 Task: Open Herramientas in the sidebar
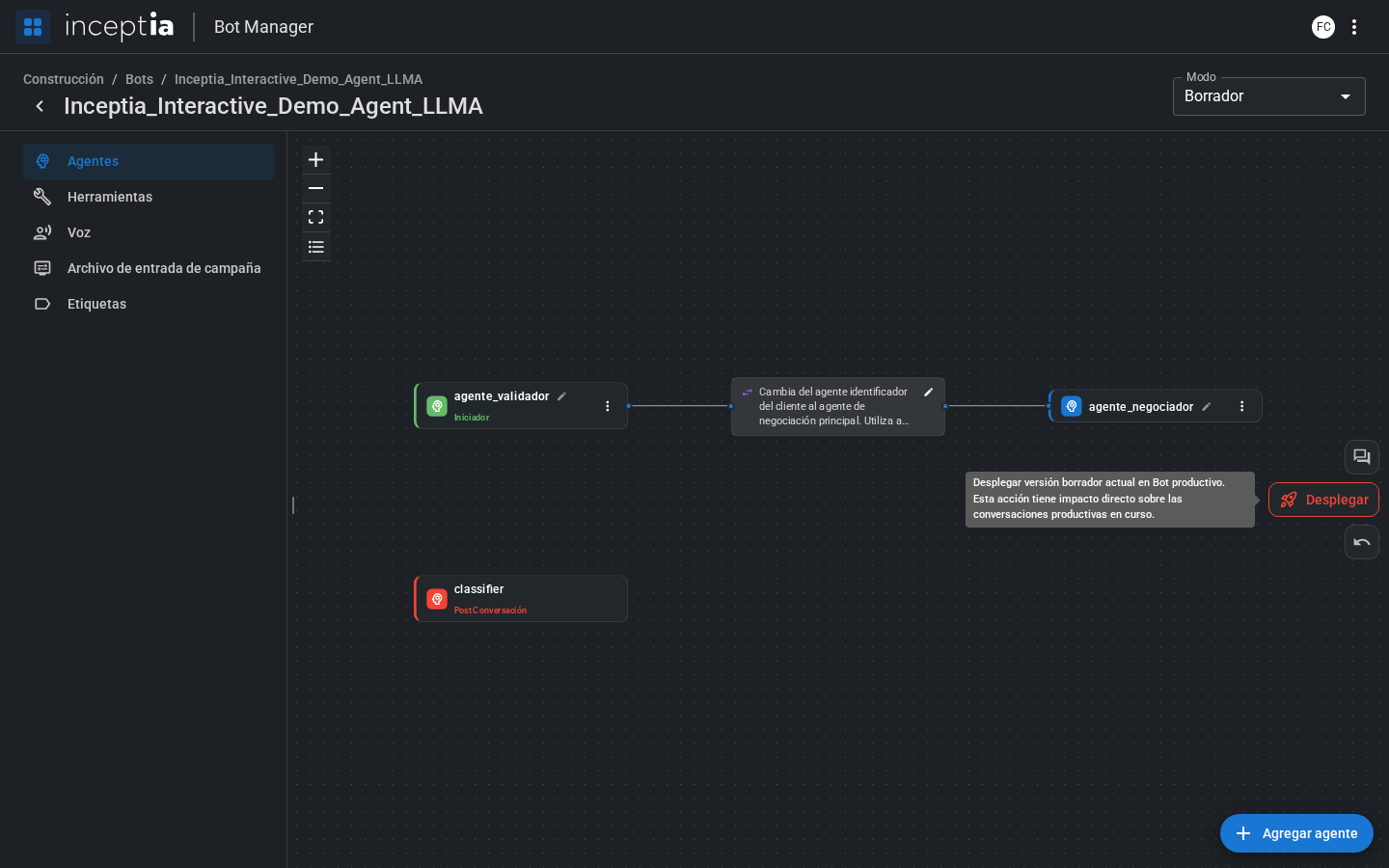tap(149, 197)
